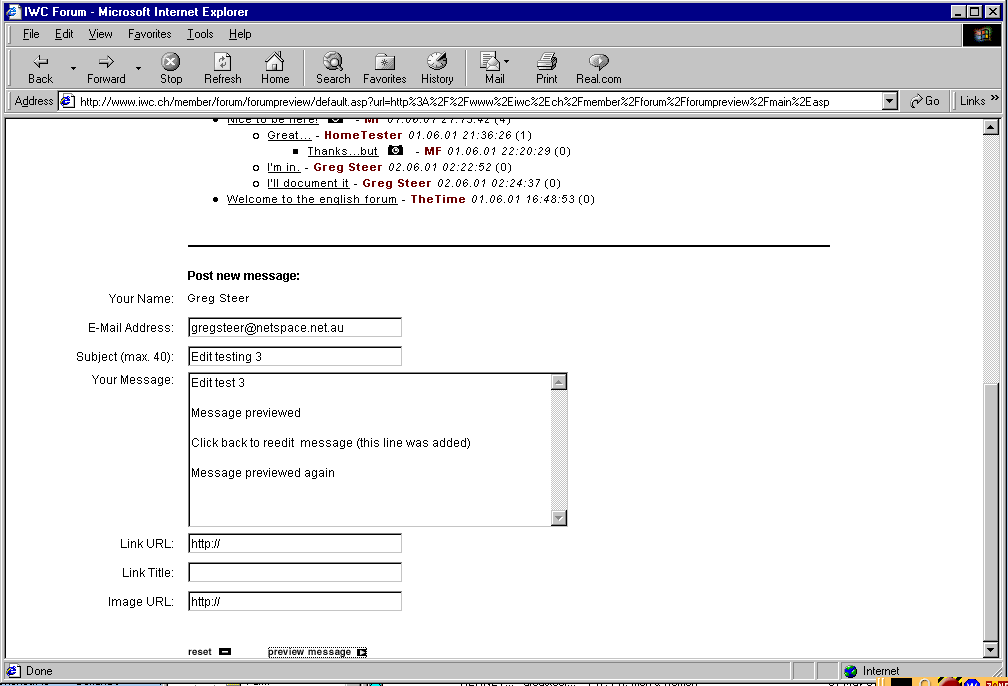Click the Link Title input field

point(295,572)
